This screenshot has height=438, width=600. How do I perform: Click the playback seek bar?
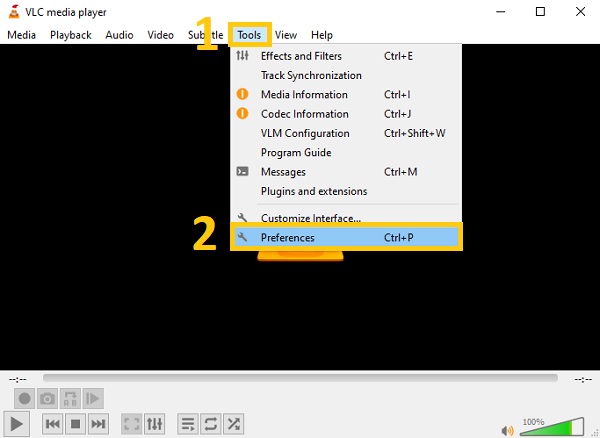[300, 378]
